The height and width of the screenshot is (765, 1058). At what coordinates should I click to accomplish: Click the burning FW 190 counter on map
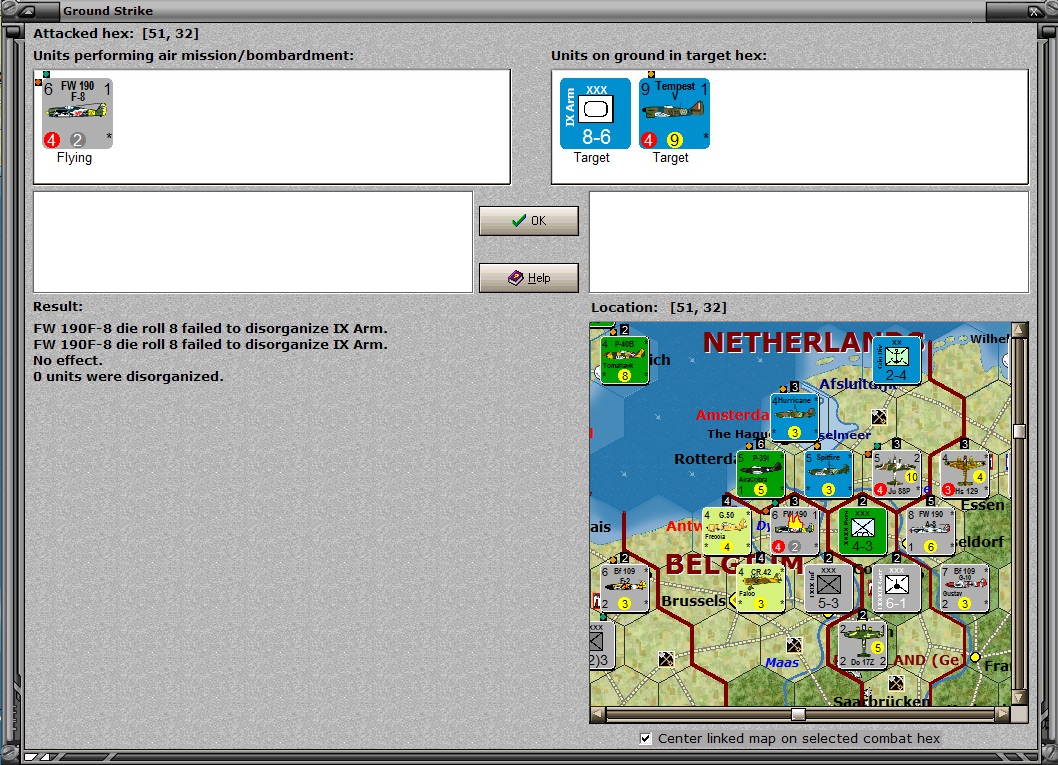click(794, 532)
